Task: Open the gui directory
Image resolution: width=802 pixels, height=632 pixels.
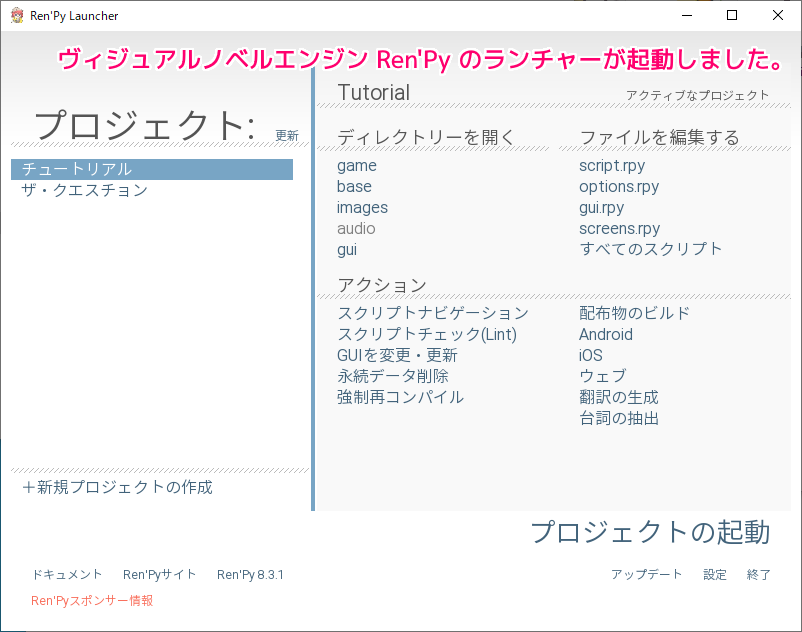Action: (x=347, y=250)
